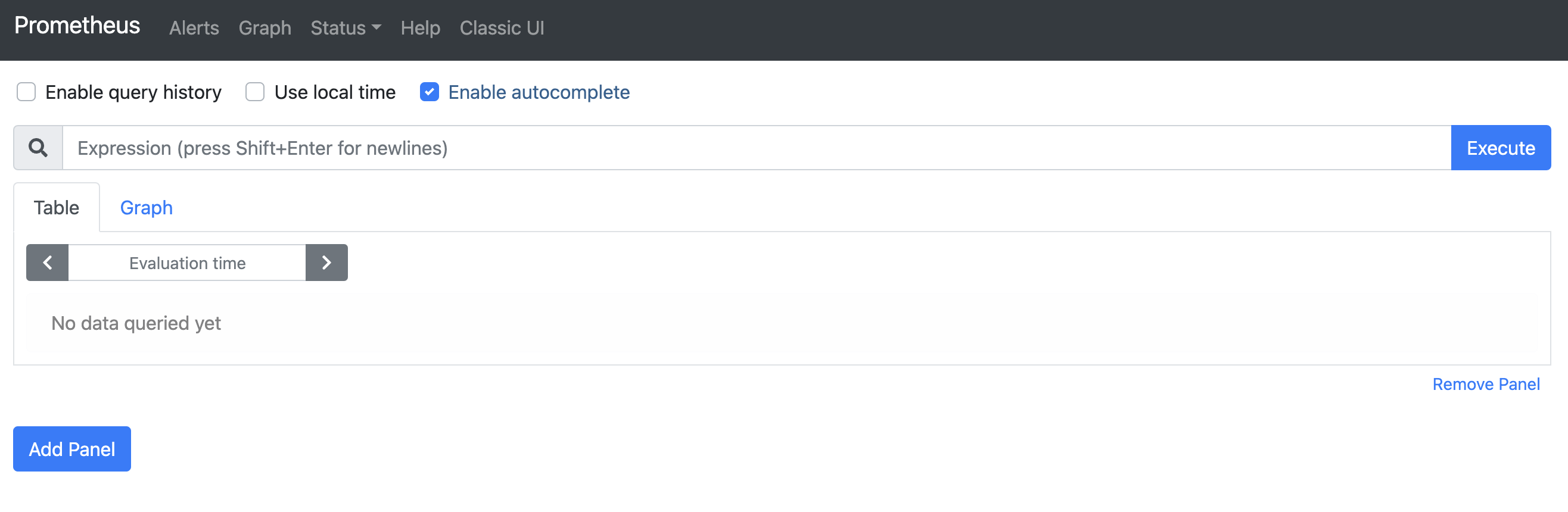Switch to the Classic UI
This screenshot has height=512, width=1568.
point(502,28)
